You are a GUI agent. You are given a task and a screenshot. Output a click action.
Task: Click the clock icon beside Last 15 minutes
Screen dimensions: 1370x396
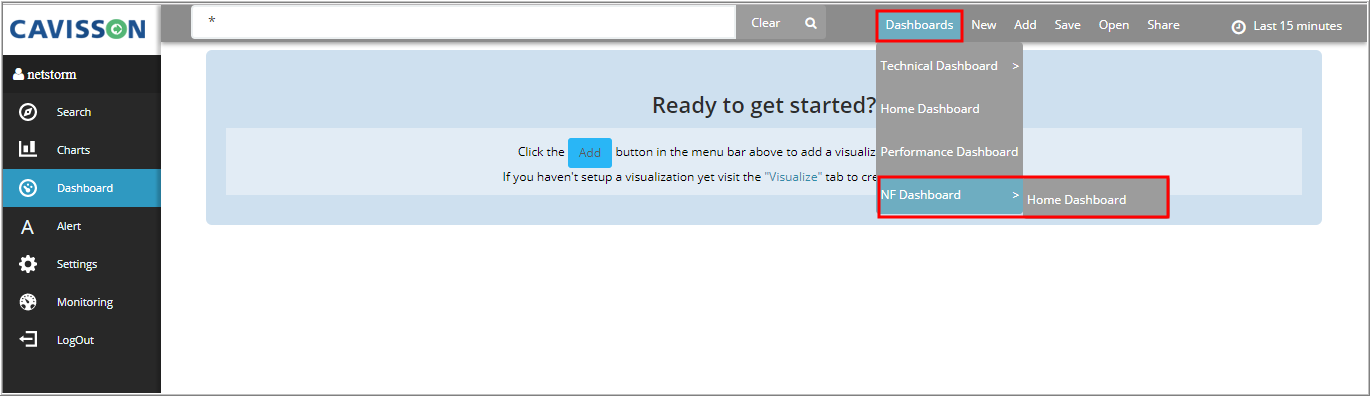click(1238, 27)
